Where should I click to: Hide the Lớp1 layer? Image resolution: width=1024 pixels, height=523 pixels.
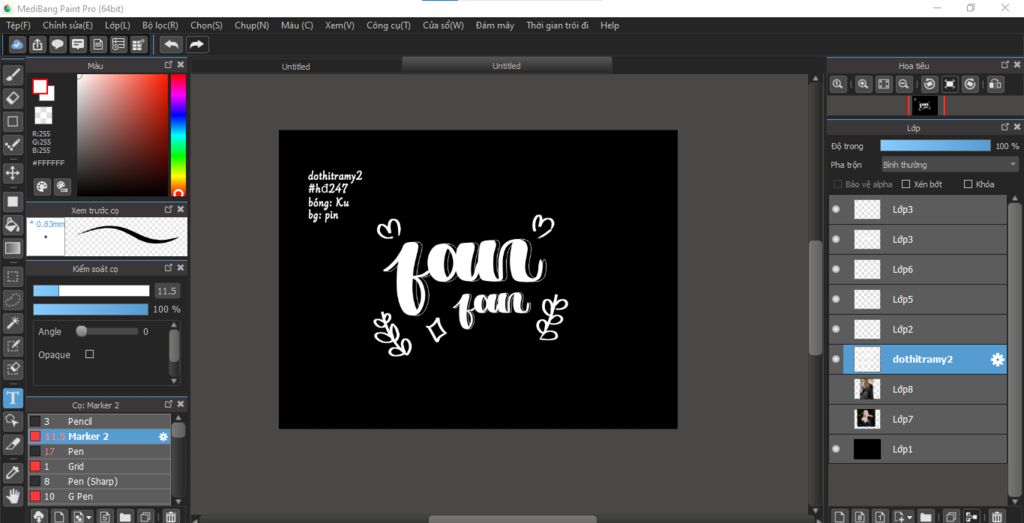tap(836, 449)
